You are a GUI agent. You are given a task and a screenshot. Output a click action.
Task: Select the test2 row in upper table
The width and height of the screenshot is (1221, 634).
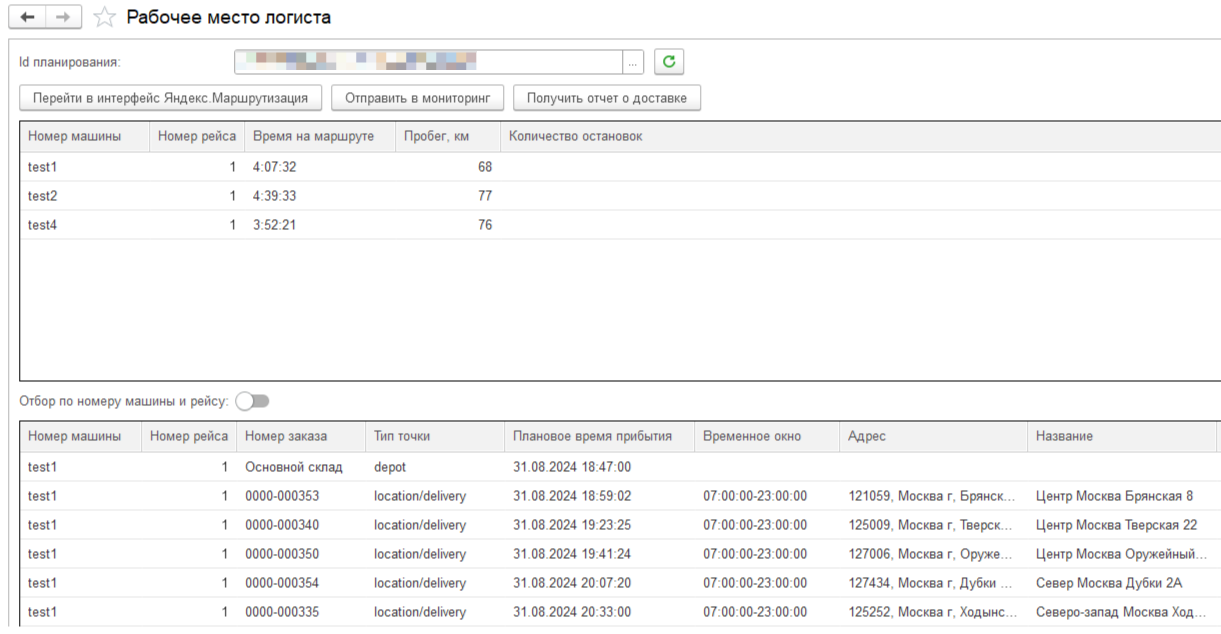(43, 196)
